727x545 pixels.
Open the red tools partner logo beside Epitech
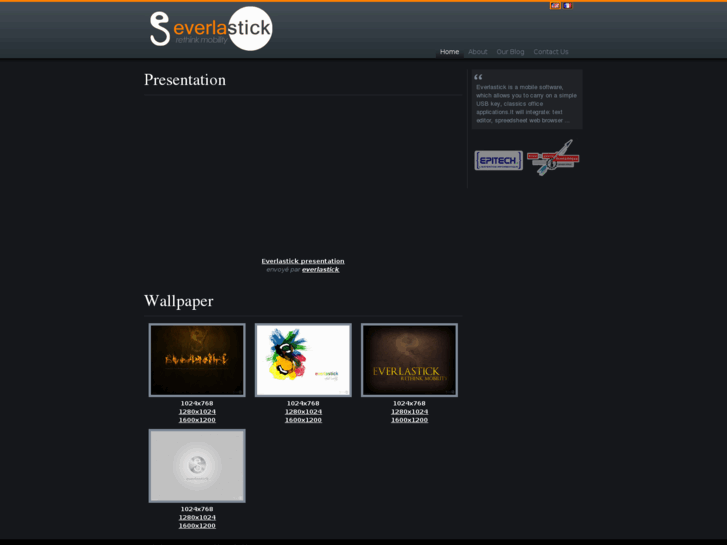point(553,158)
